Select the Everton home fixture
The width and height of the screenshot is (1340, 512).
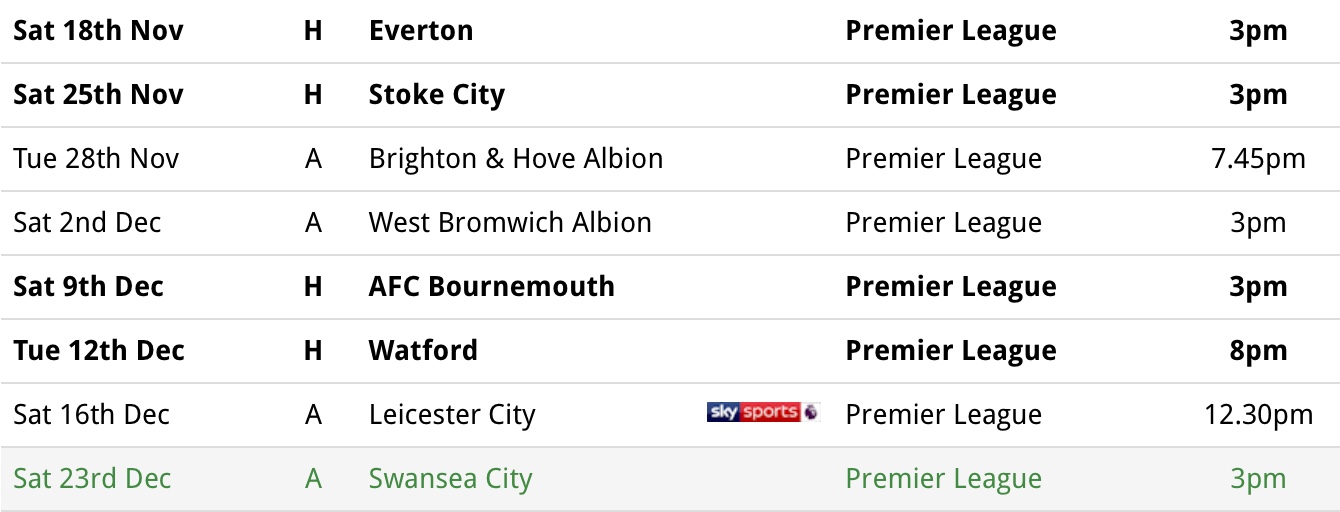pyautogui.click(x=670, y=31)
